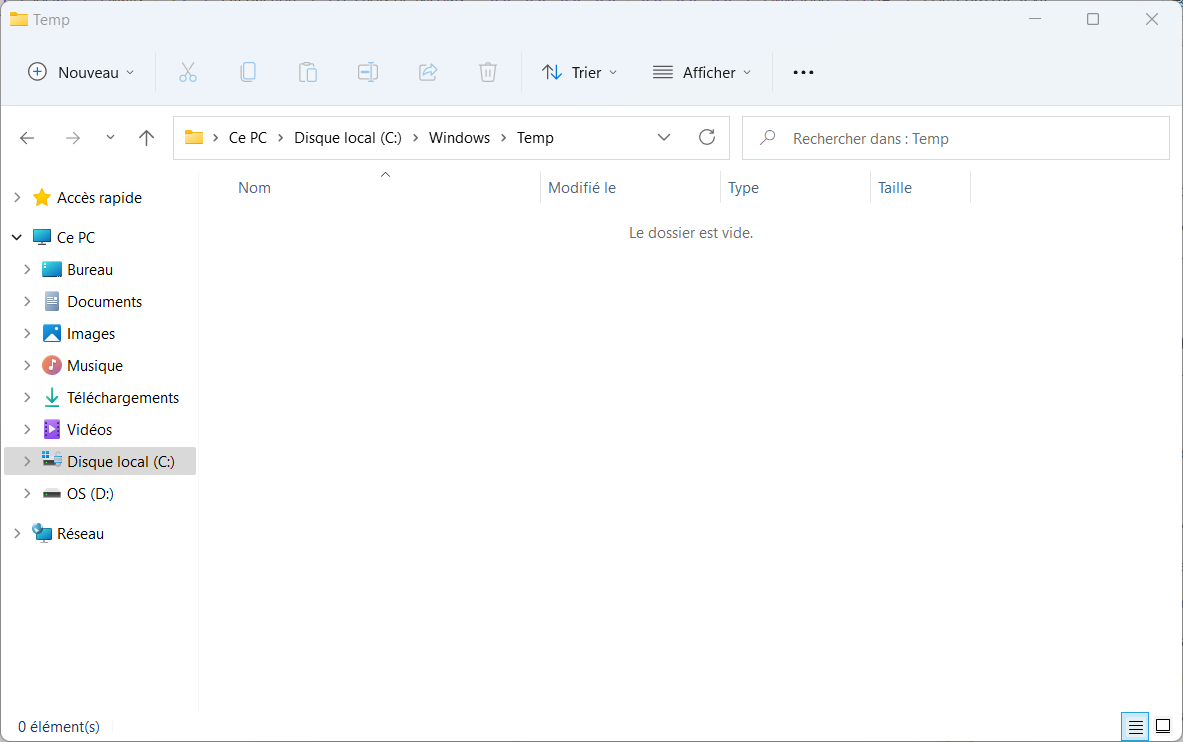Open the Trier sort menu
Screen dimensions: 1183x742
pos(579,72)
